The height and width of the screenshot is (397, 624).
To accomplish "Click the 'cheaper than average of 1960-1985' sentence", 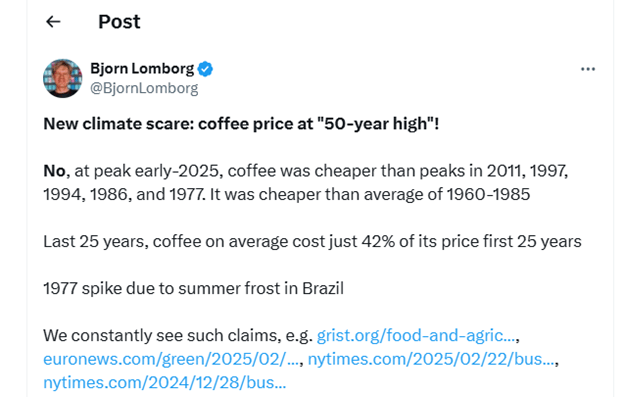I will (x=370, y=195).
